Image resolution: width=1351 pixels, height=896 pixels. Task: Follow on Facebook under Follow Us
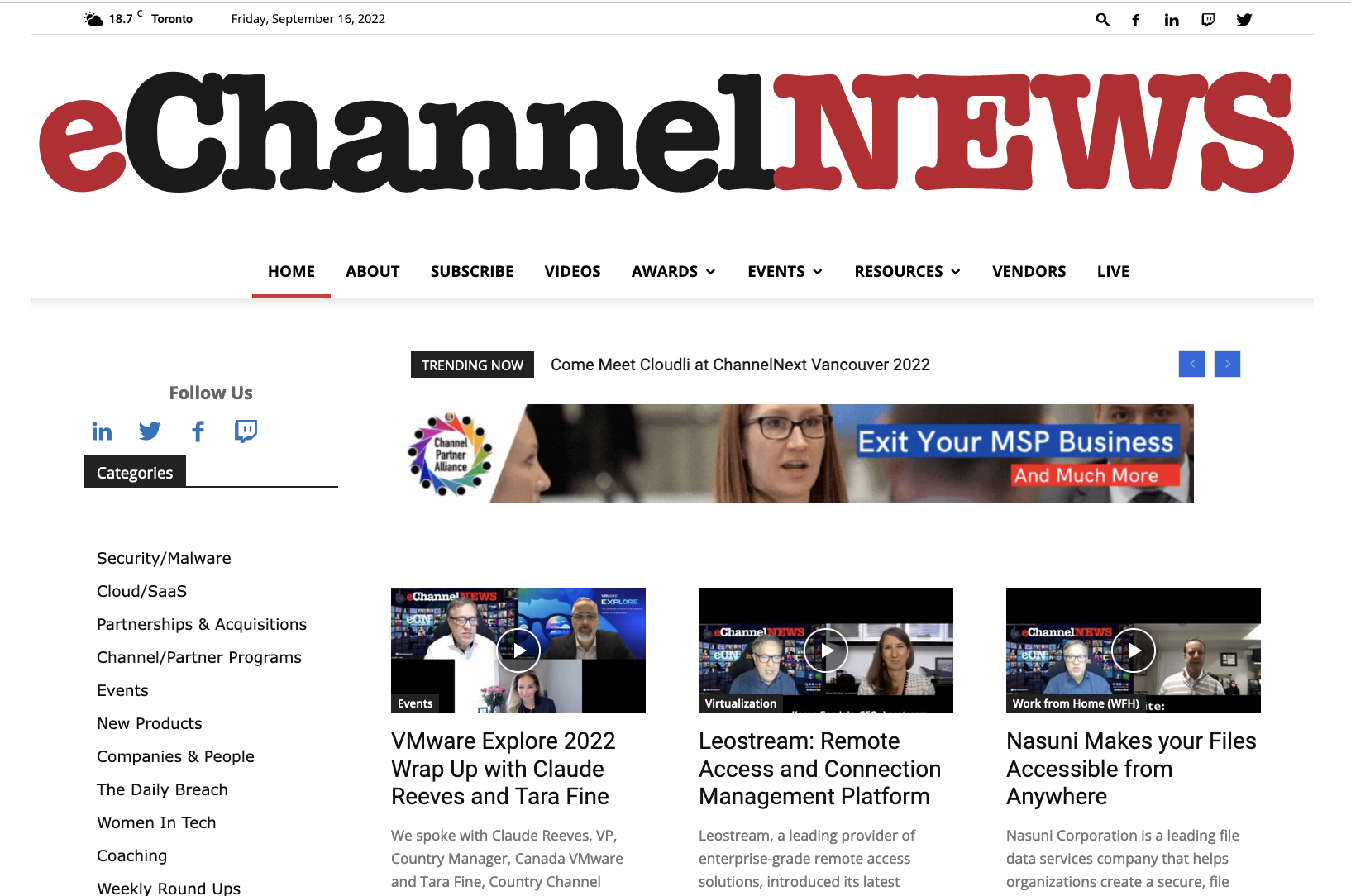tap(198, 431)
